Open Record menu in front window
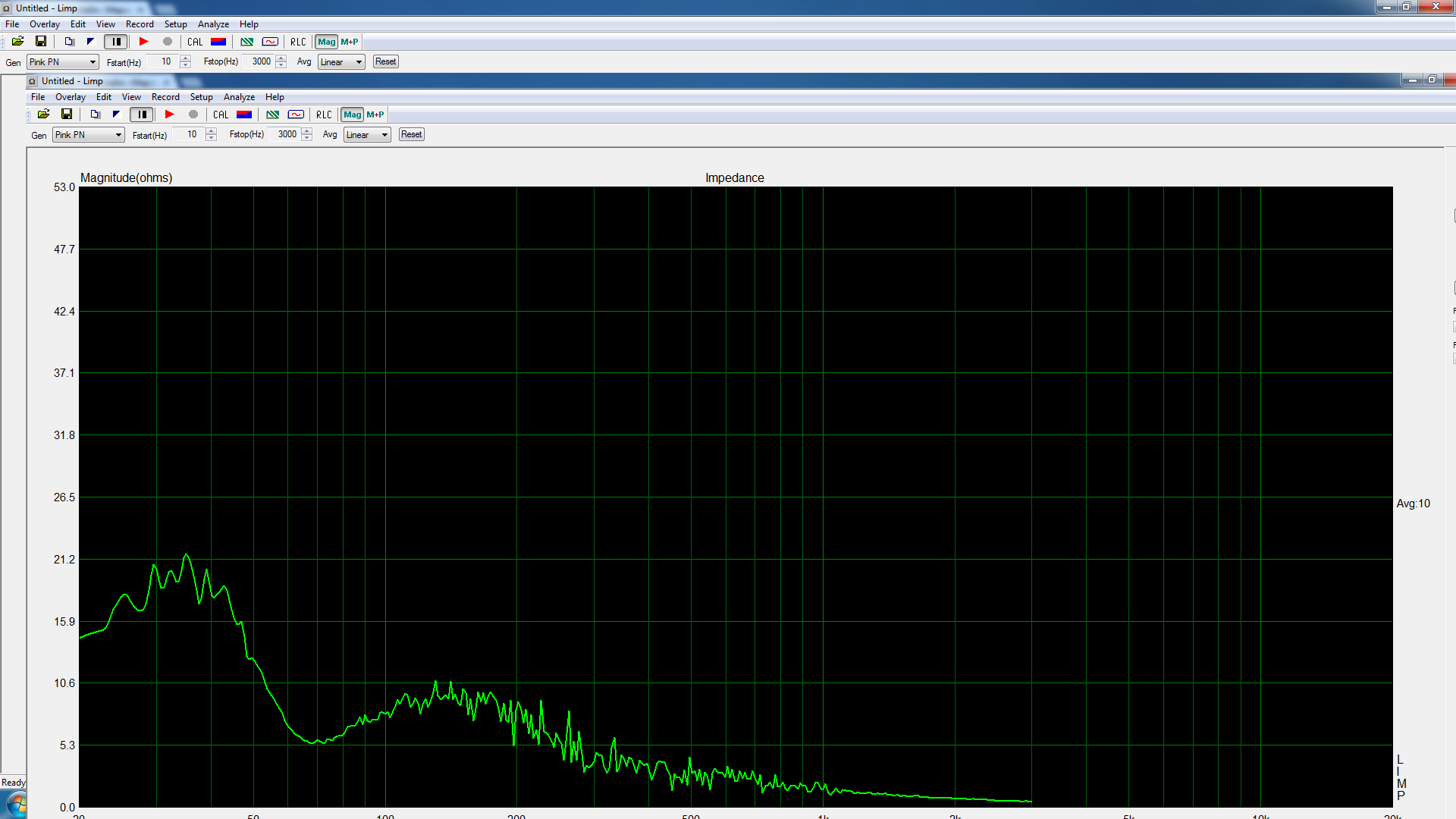The height and width of the screenshot is (819, 1456). click(x=165, y=97)
